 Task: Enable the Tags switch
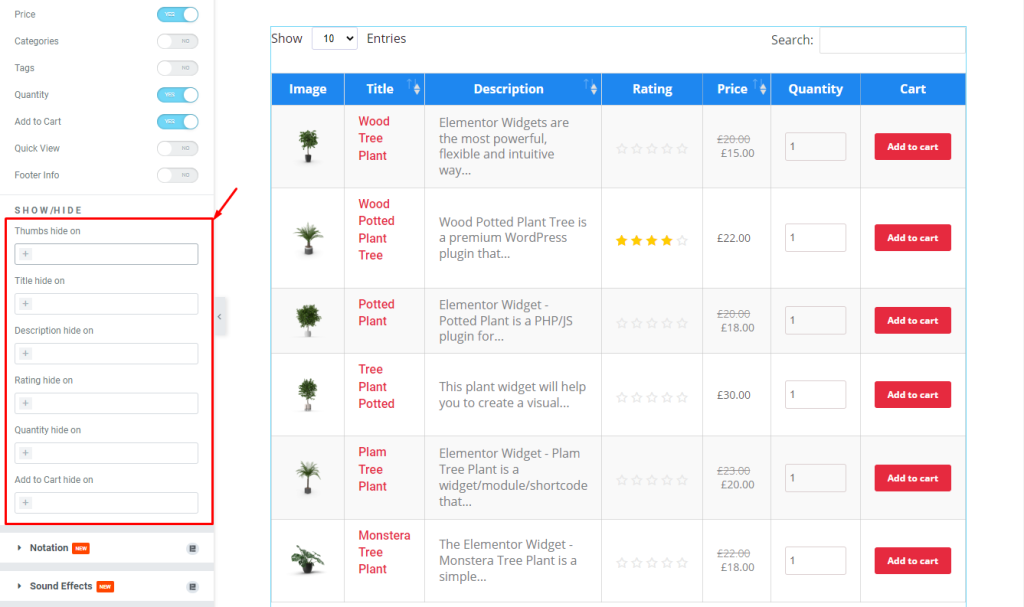tap(178, 68)
